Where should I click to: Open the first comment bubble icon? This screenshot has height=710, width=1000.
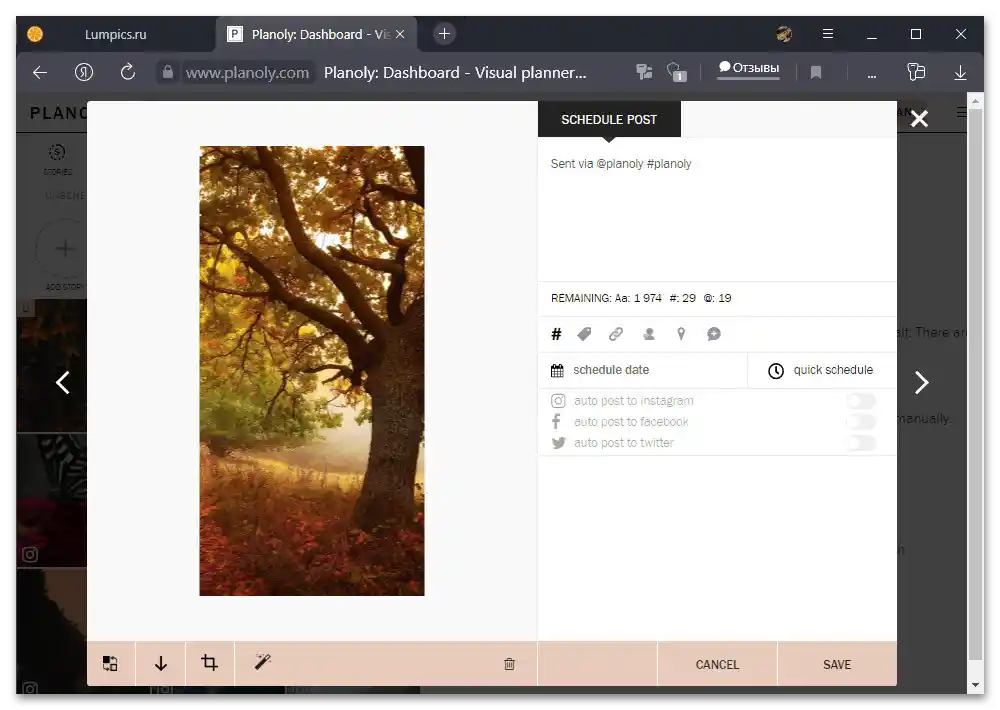click(714, 334)
